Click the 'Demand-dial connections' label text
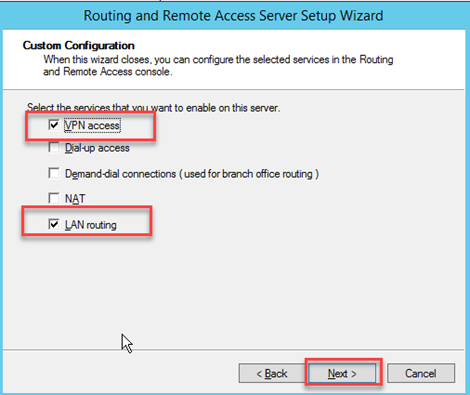The width and height of the screenshot is (470, 395). pyautogui.click(x=120, y=174)
